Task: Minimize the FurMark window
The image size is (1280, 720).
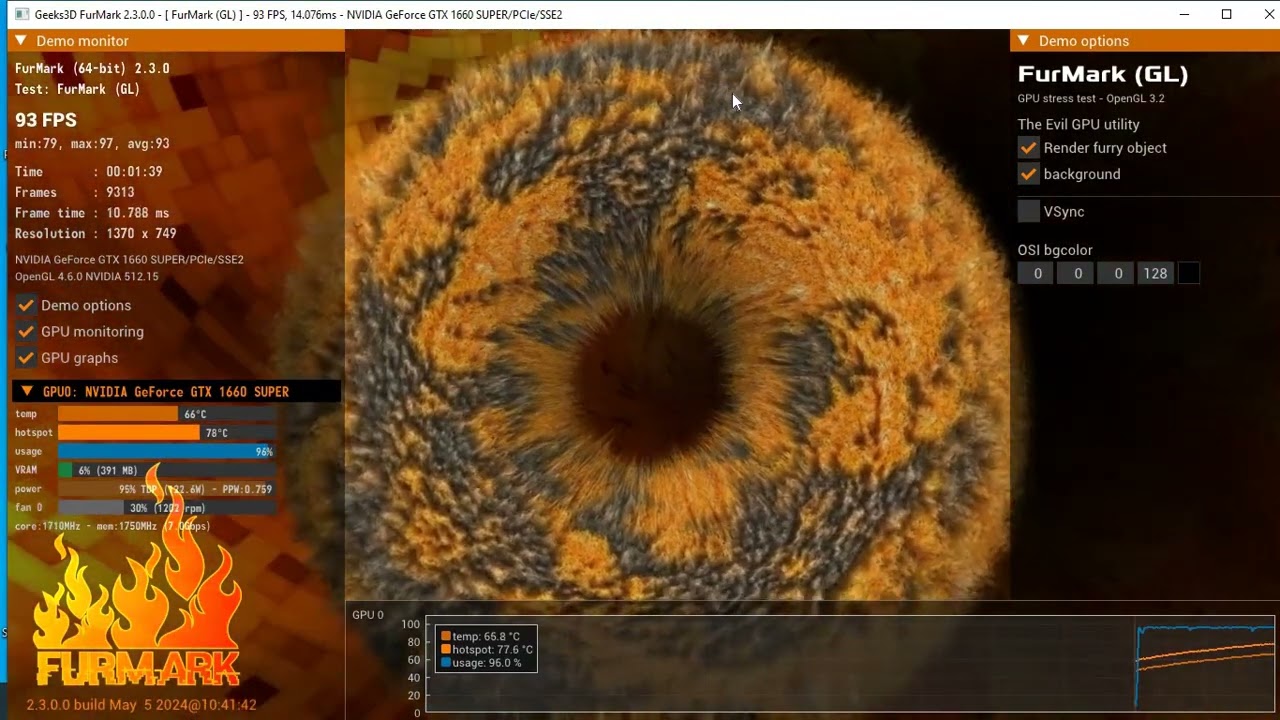Action: click(1185, 14)
